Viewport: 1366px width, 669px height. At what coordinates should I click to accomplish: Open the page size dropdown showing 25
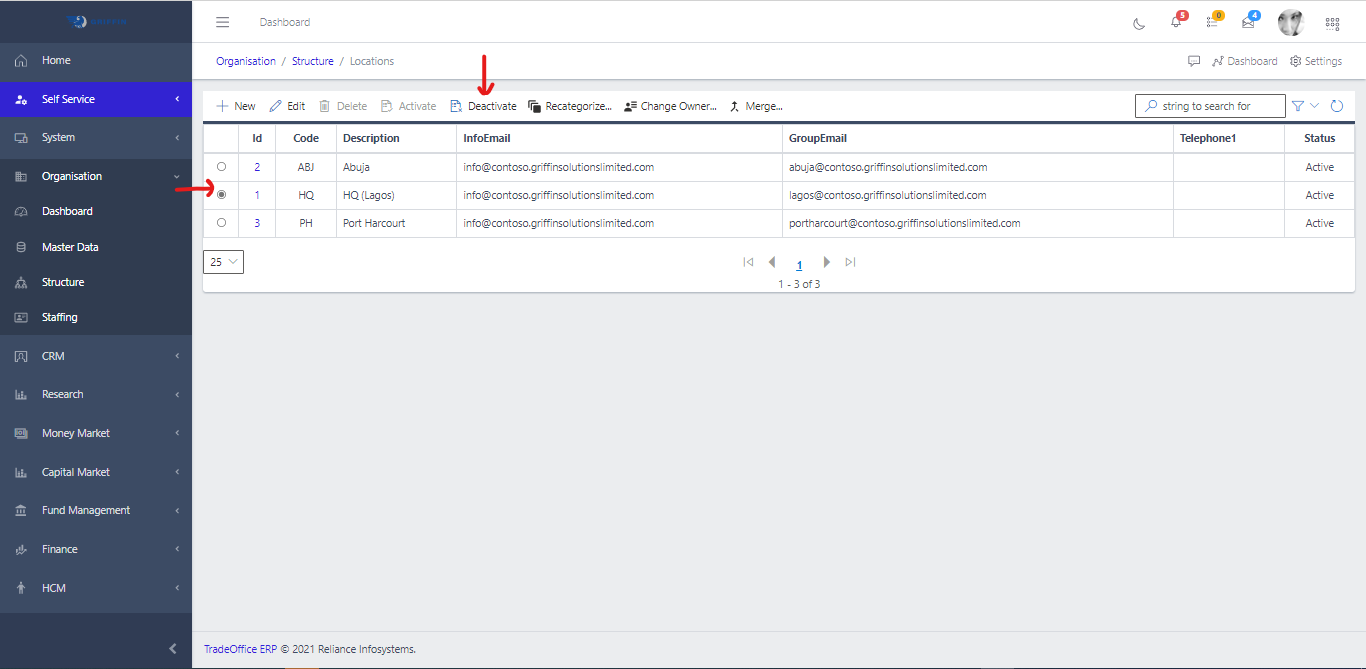point(223,262)
